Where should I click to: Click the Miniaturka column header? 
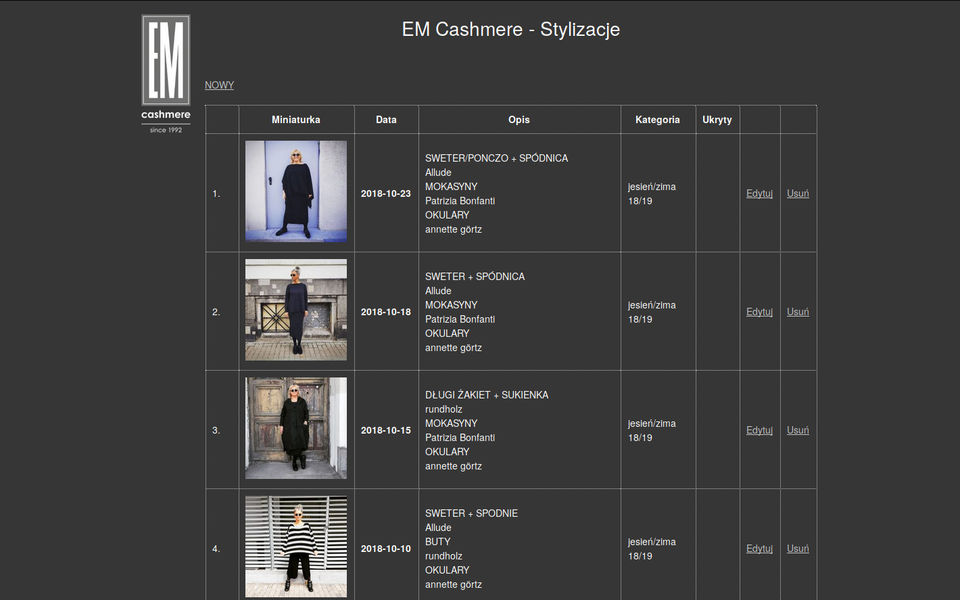coord(296,120)
